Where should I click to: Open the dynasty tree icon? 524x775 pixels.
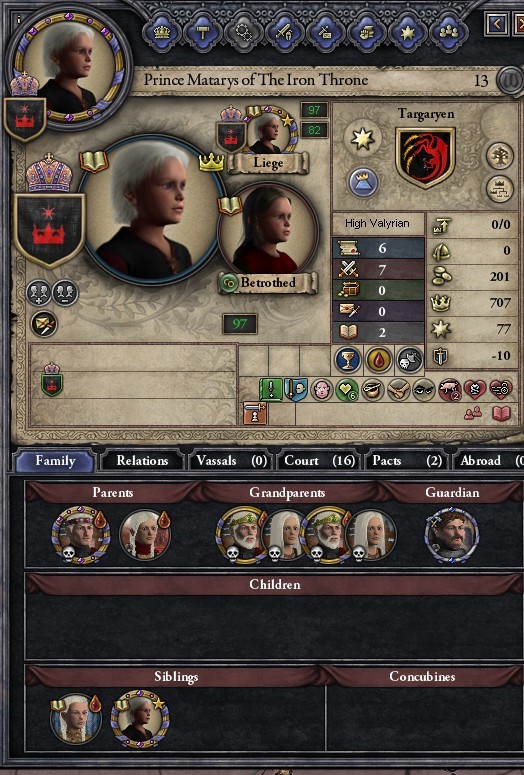pyautogui.click(x=499, y=156)
